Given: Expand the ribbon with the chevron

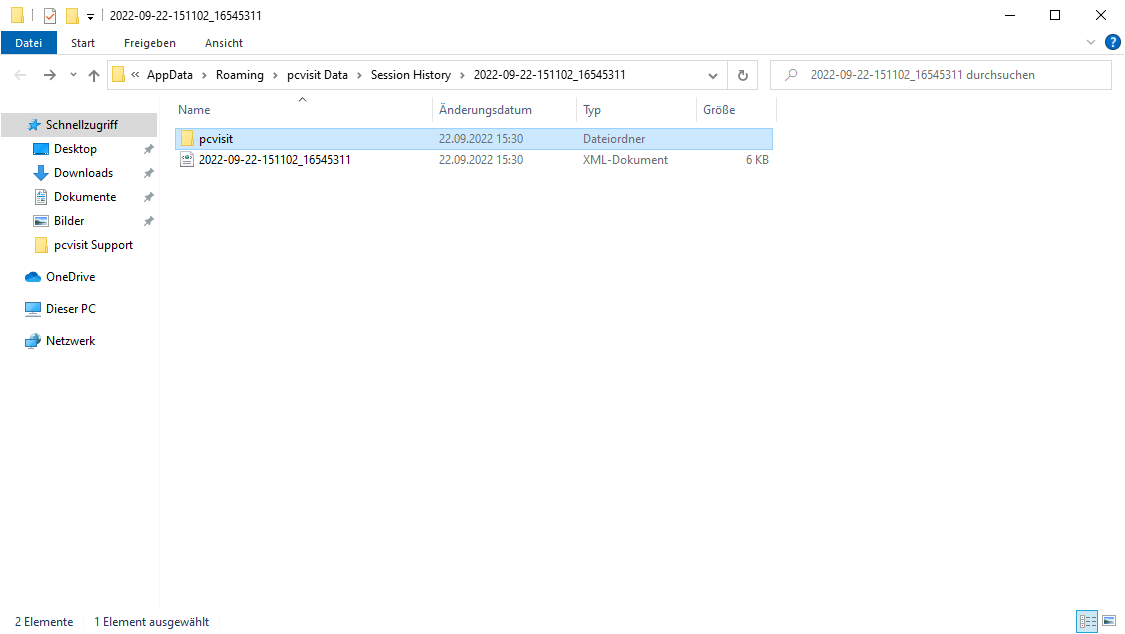Looking at the screenshot, I should click(x=1091, y=42).
